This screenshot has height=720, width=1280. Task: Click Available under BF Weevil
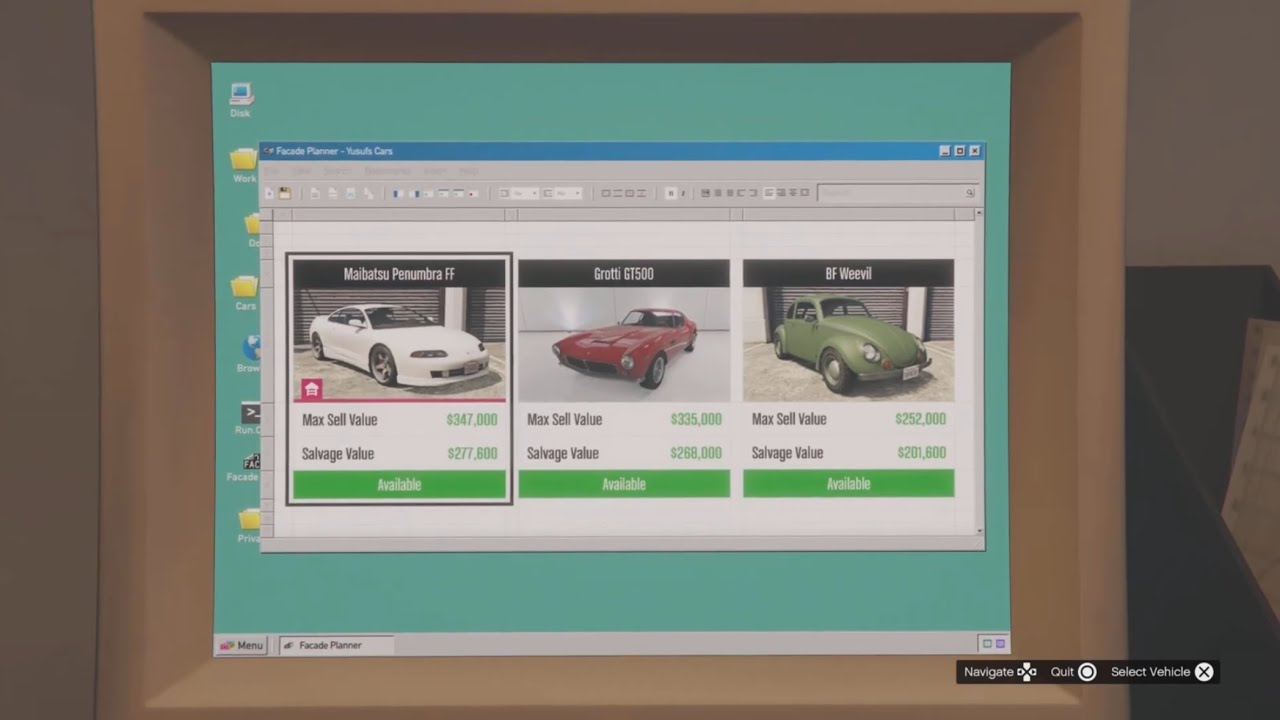click(x=848, y=484)
